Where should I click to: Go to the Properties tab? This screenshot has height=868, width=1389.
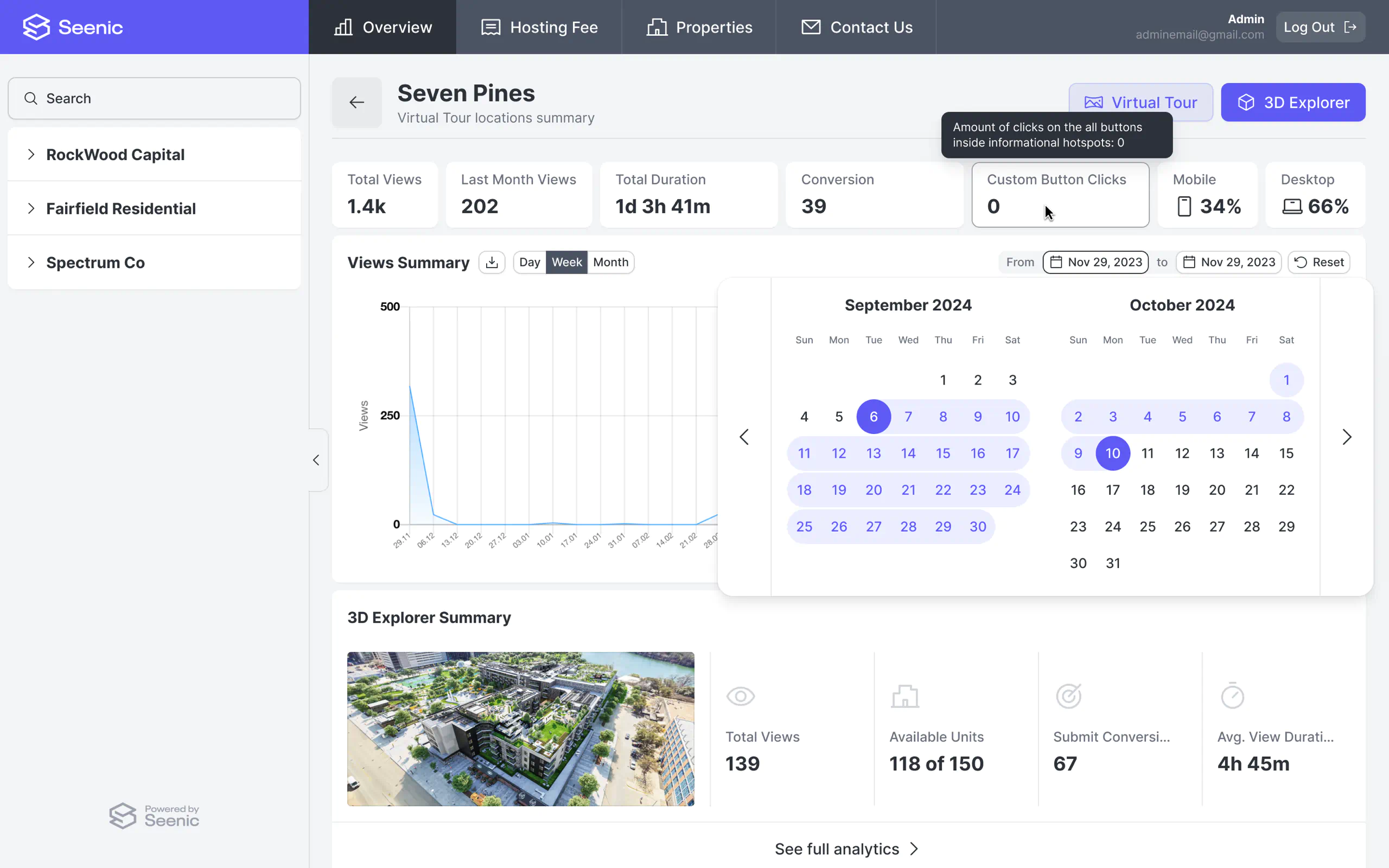click(x=698, y=27)
